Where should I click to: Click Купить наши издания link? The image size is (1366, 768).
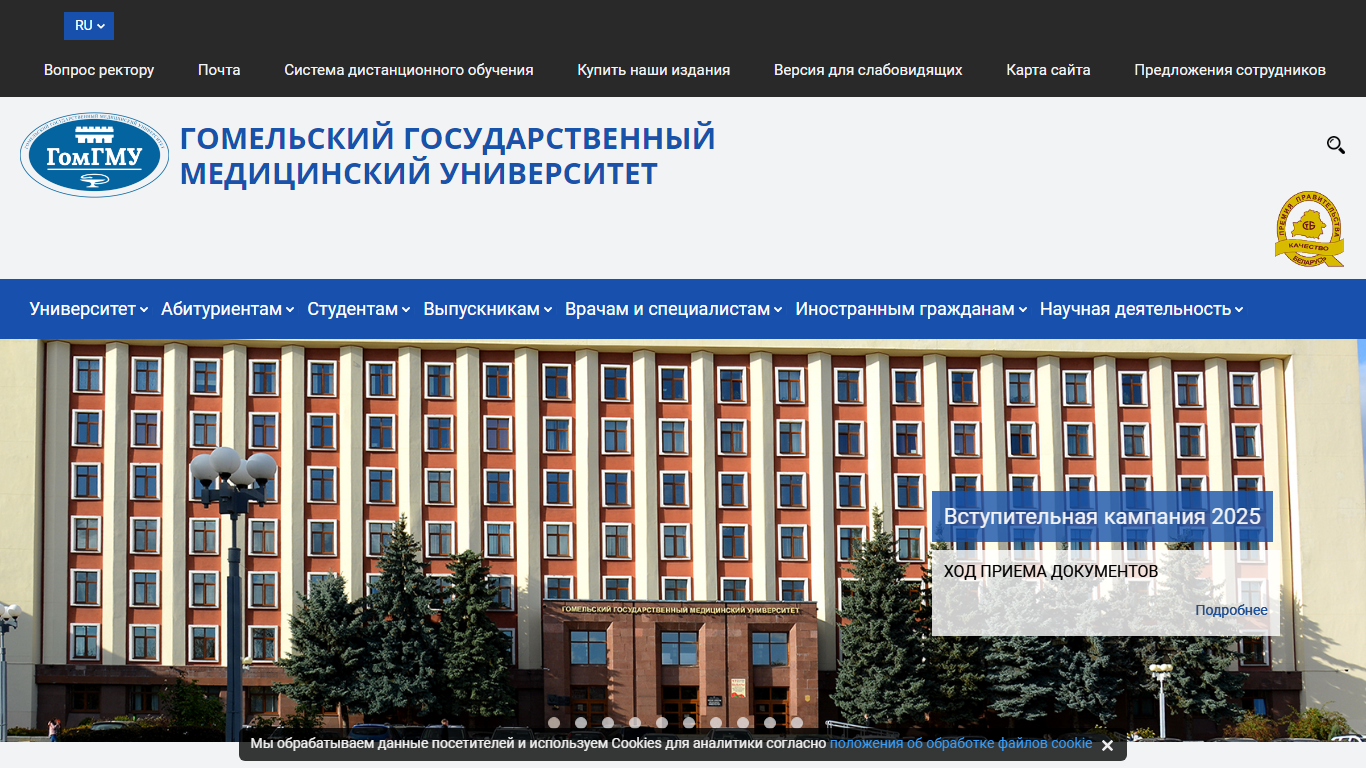tap(654, 70)
